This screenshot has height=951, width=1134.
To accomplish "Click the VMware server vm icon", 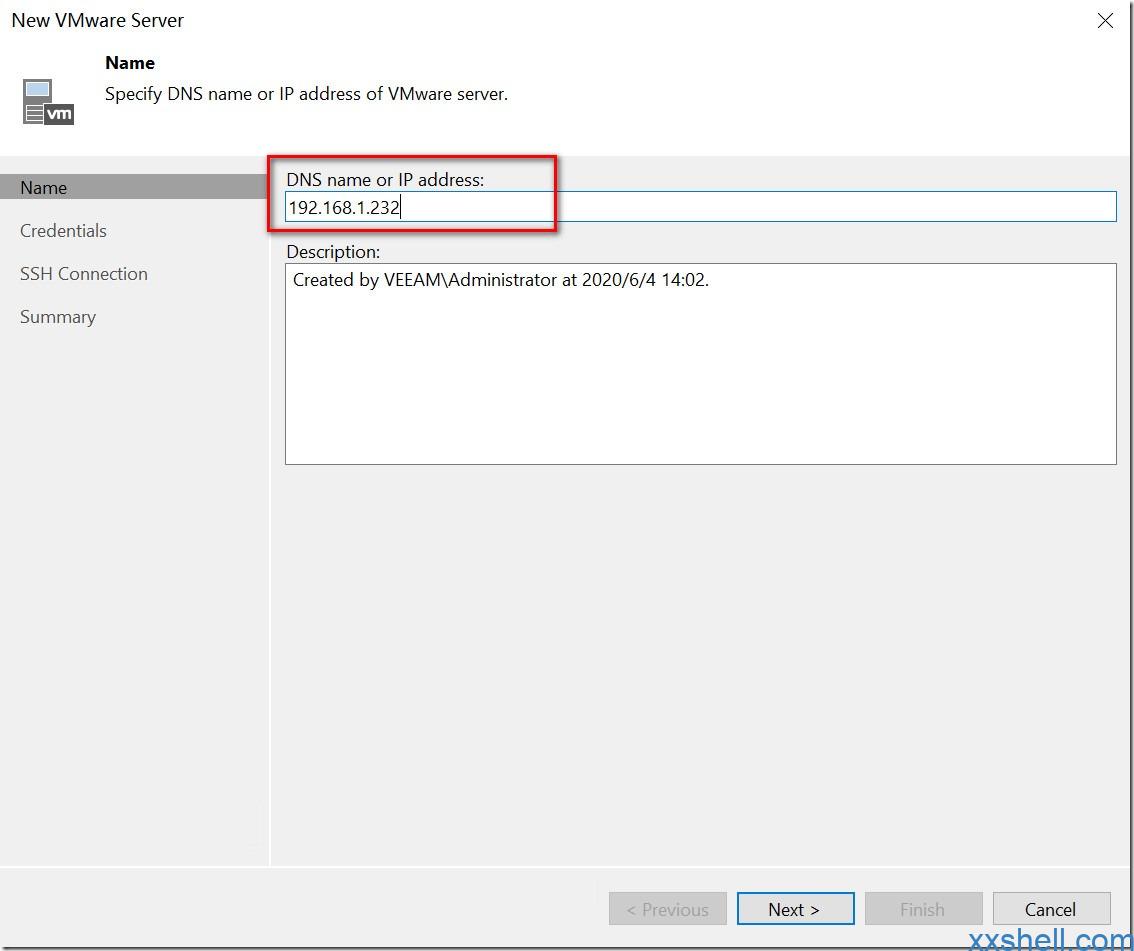I will pyautogui.click(x=48, y=101).
